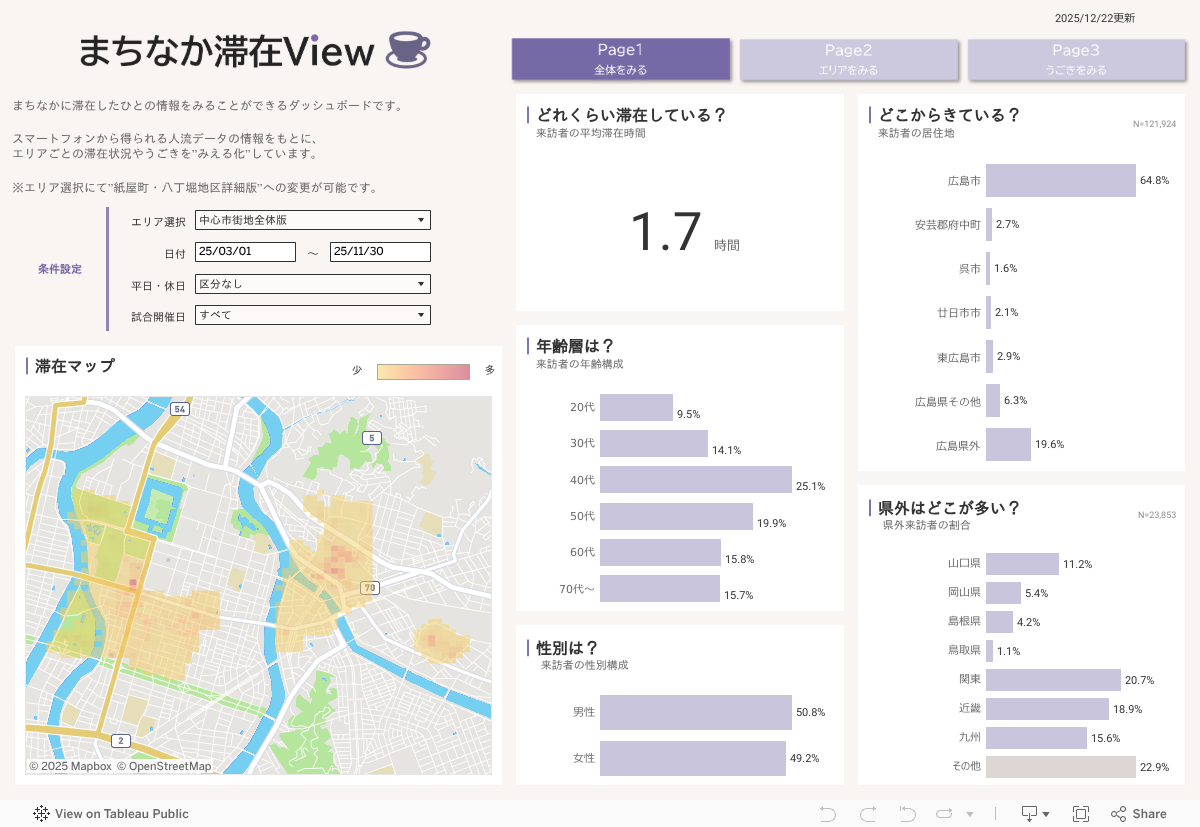
Task: Click the Replay animation icon
Action: [x=944, y=814]
